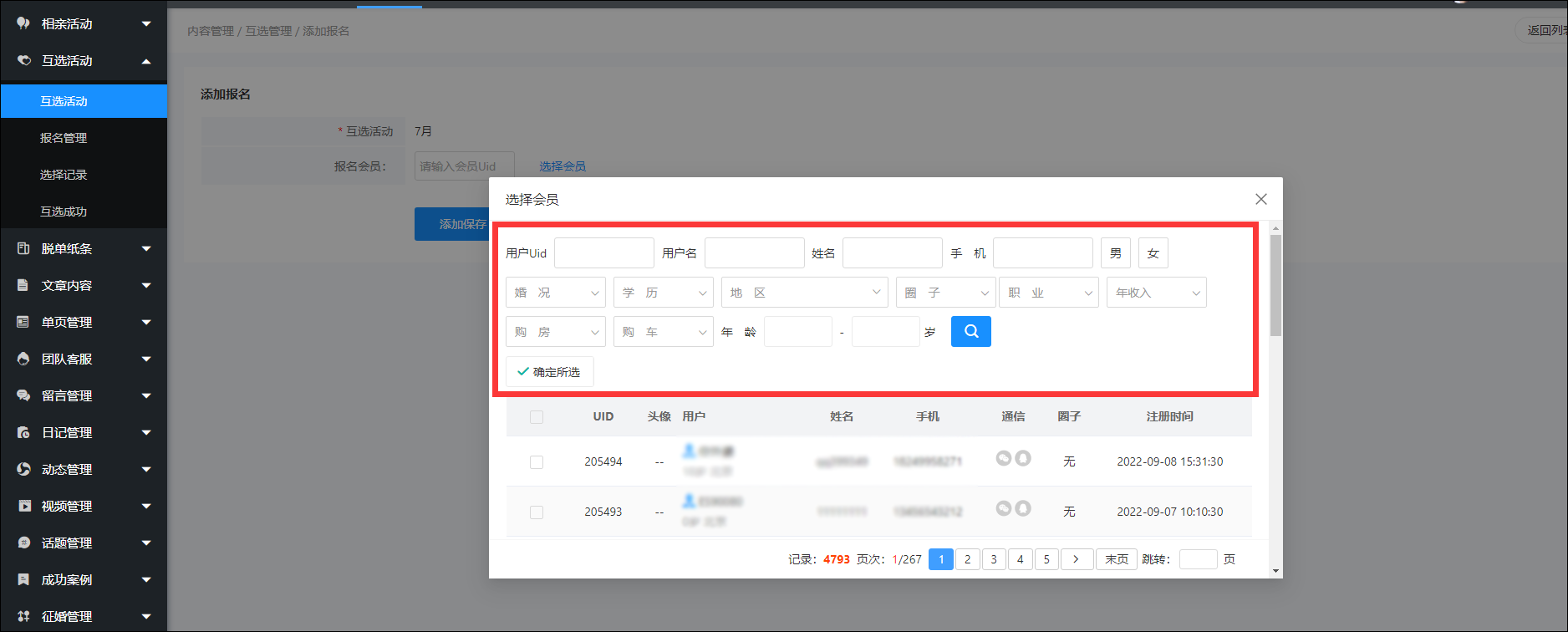
Task: Click the 视频管理 sidebar icon
Action: coord(23,506)
